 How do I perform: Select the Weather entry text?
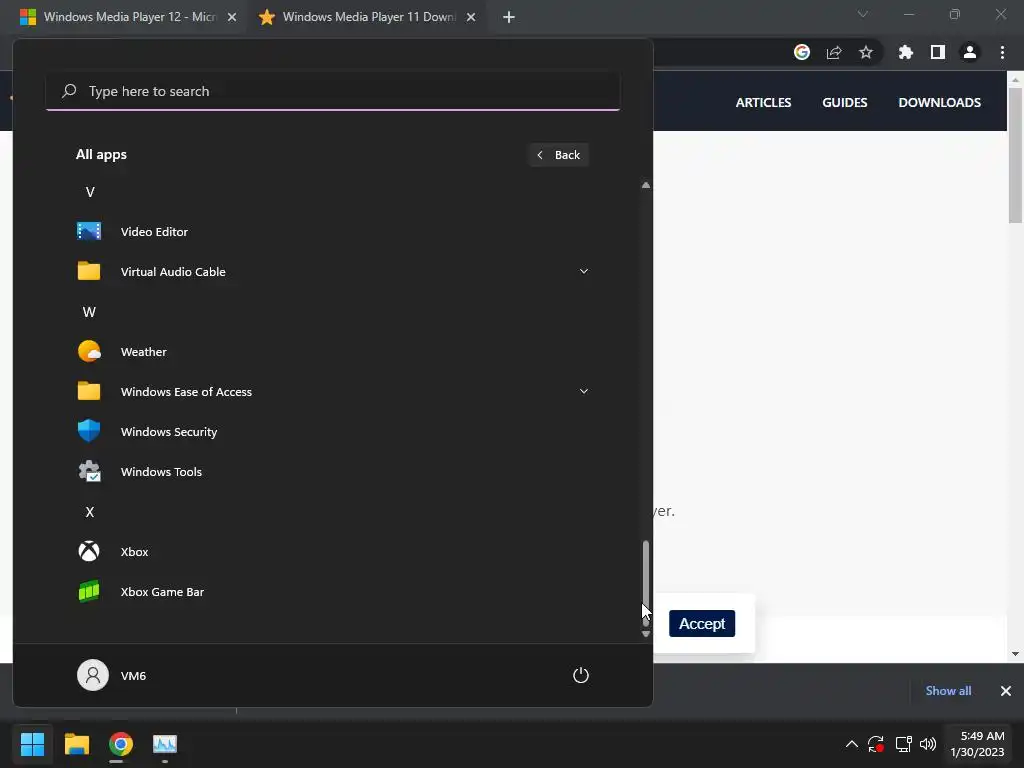[144, 352]
